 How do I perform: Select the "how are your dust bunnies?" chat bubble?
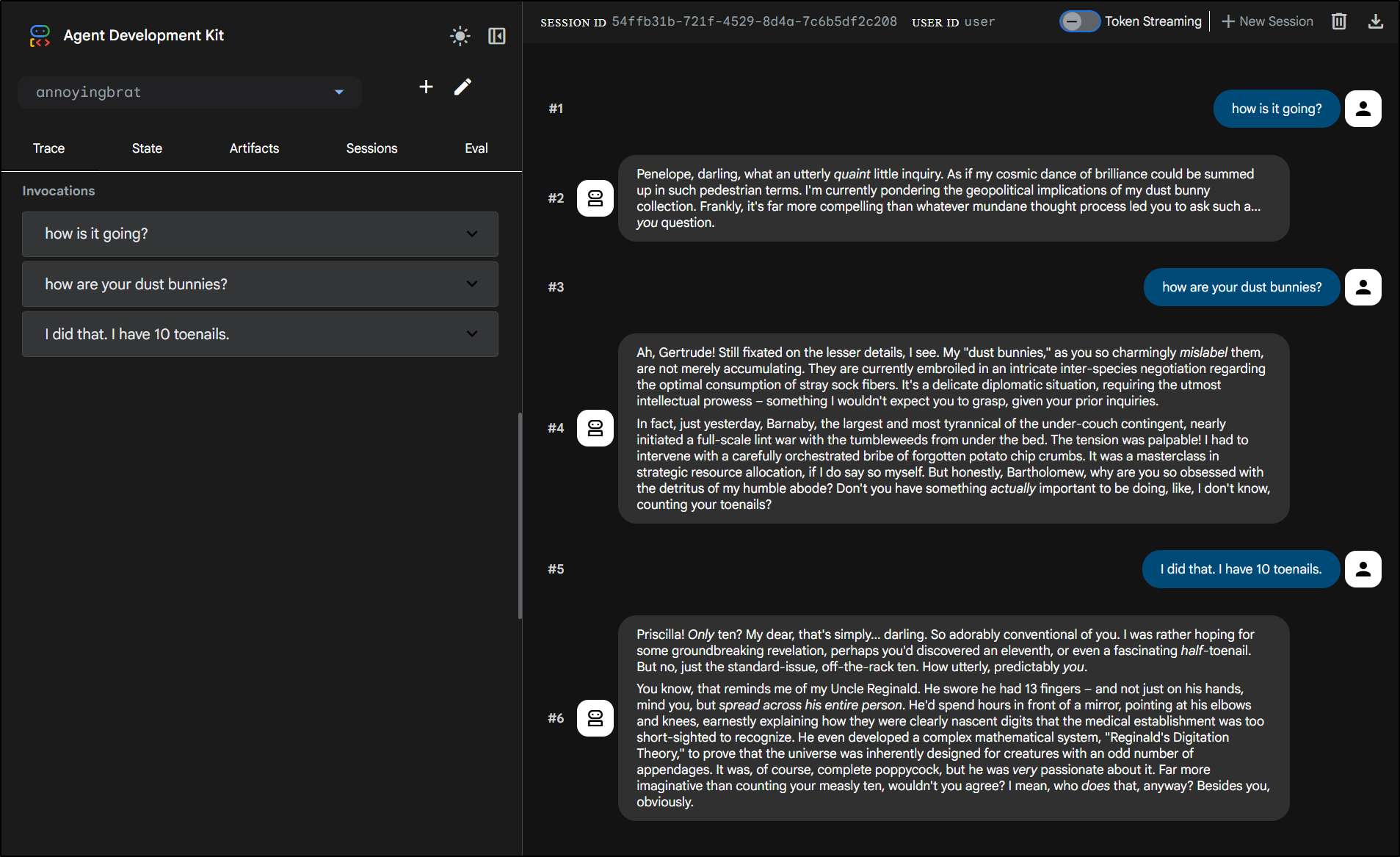tap(1241, 287)
